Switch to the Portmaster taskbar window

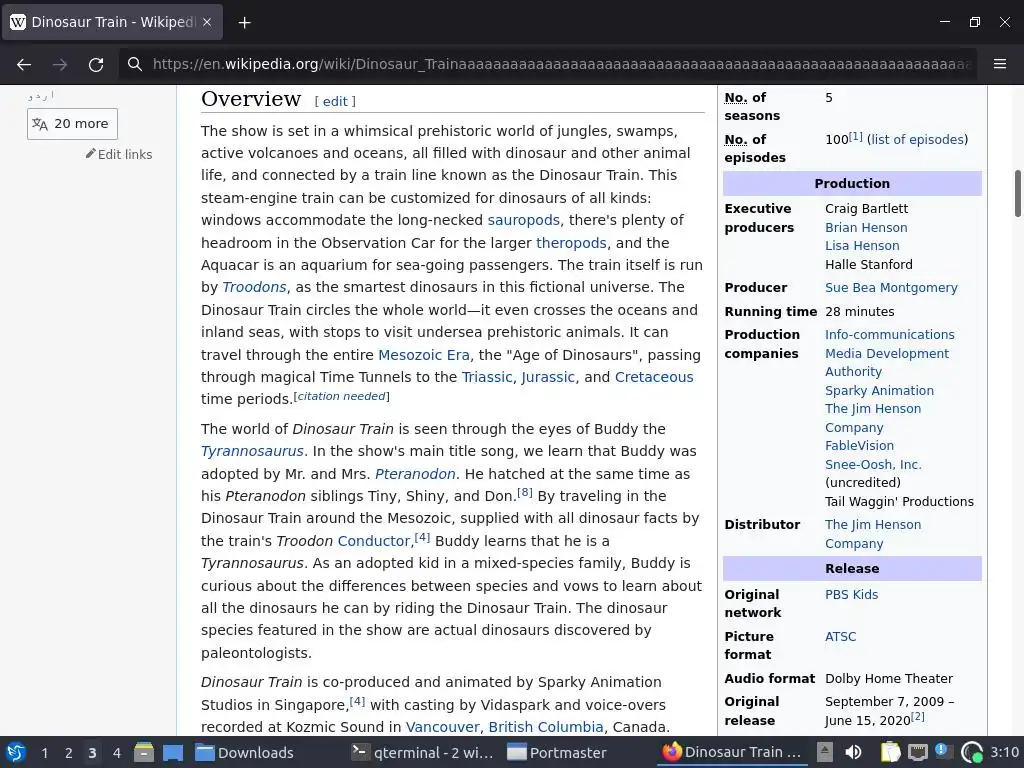coord(557,752)
